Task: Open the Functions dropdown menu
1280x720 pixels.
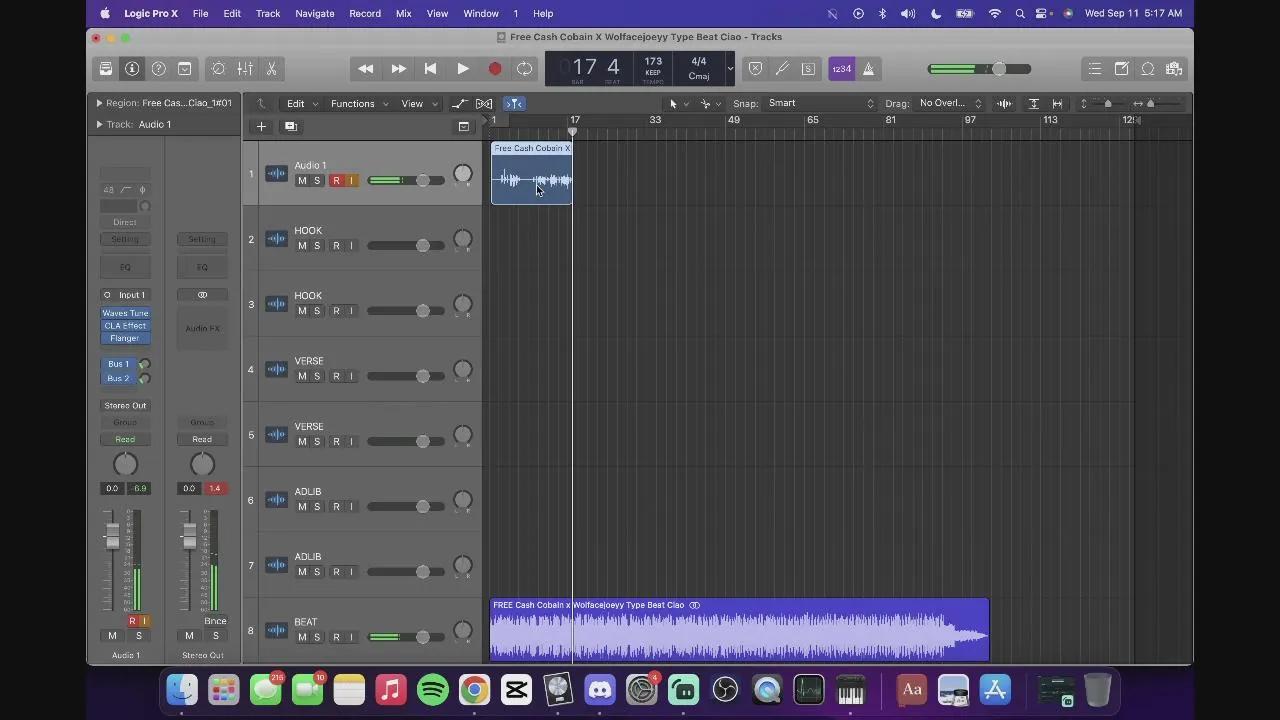Action: pos(359,103)
